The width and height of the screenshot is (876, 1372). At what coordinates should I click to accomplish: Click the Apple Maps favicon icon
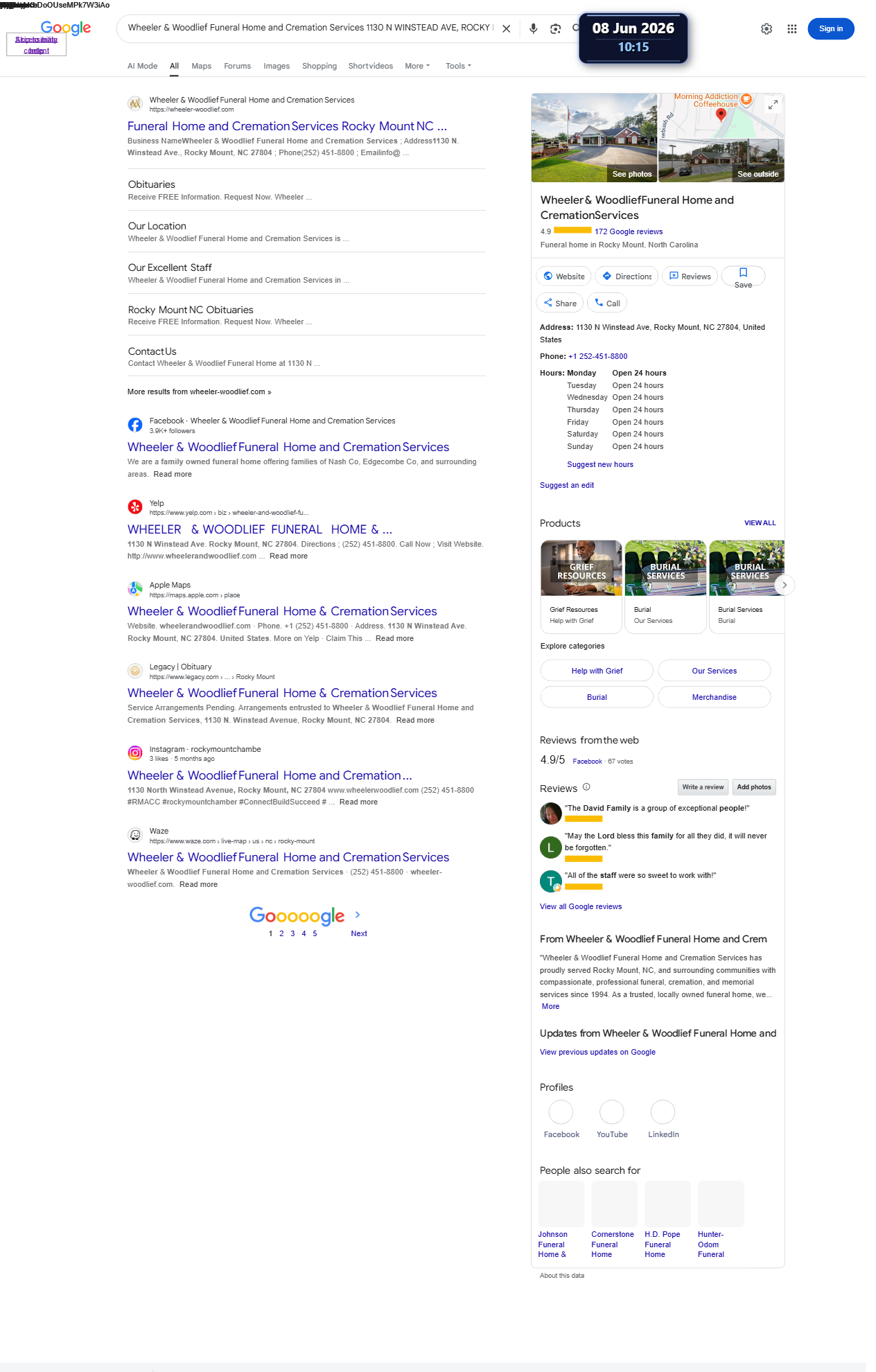click(x=135, y=589)
